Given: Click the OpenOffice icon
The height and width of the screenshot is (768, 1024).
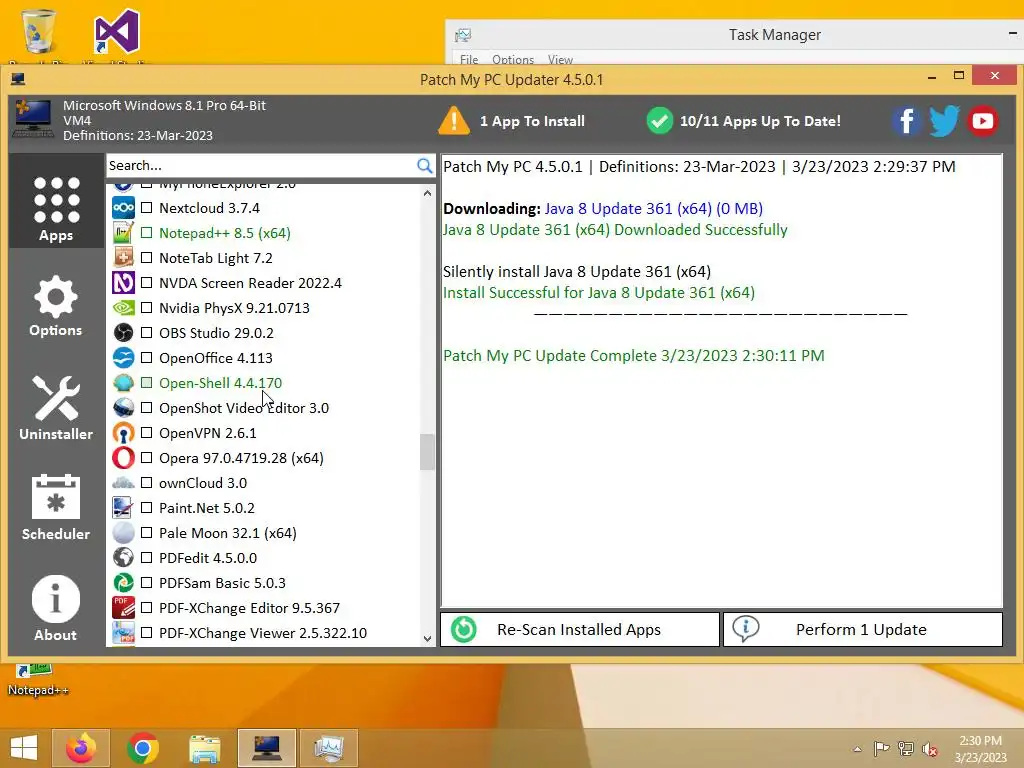Looking at the screenshot, I should point(123,358).
